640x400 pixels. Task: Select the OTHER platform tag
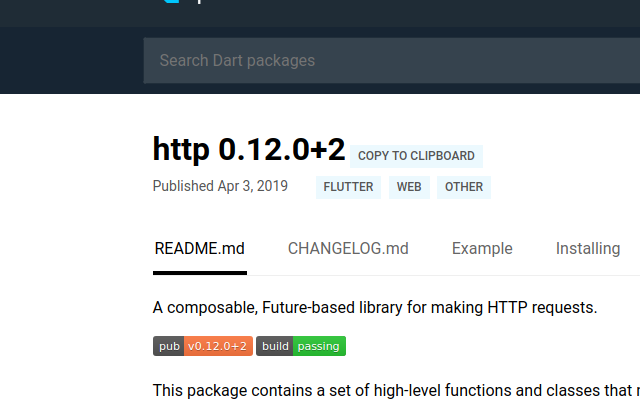[x=464, y=187]
